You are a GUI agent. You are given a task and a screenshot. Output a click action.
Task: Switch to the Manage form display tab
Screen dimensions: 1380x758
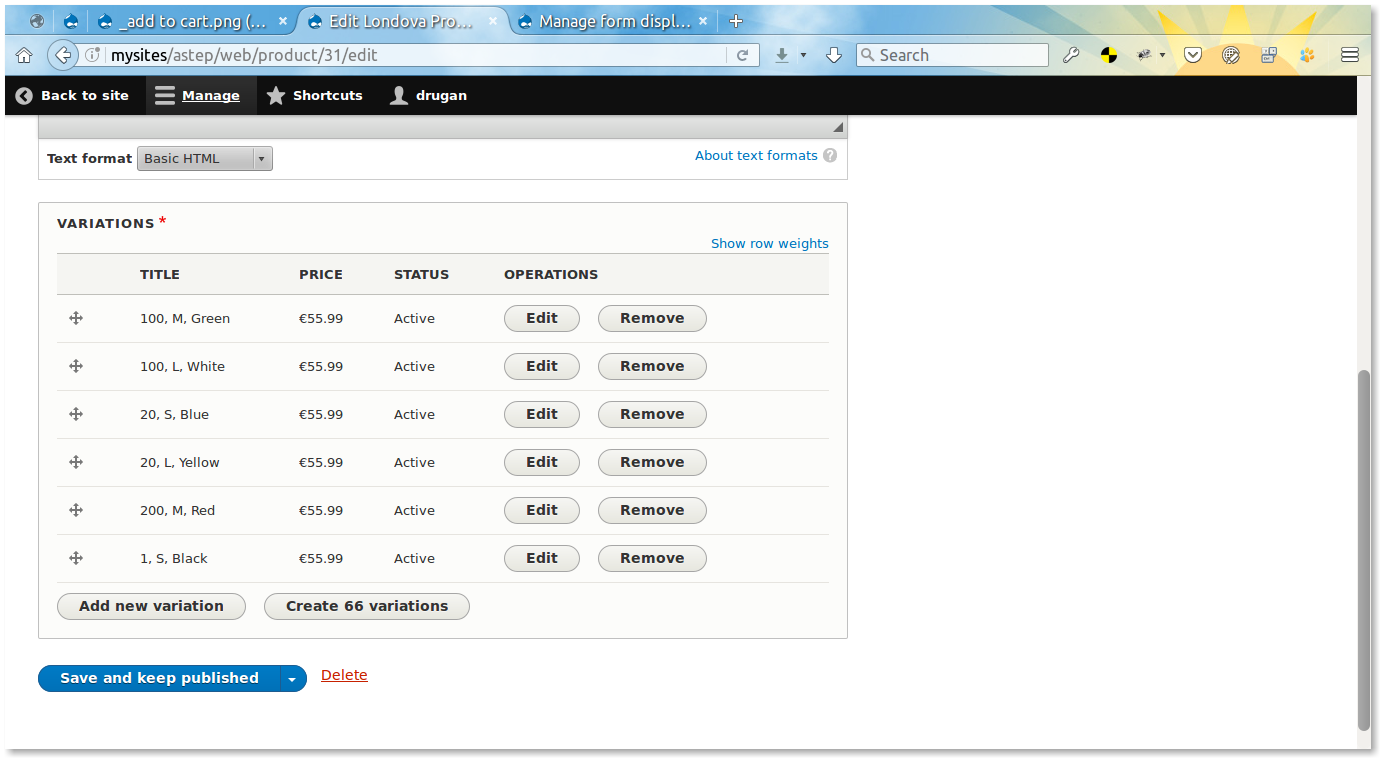click(612, 21)
